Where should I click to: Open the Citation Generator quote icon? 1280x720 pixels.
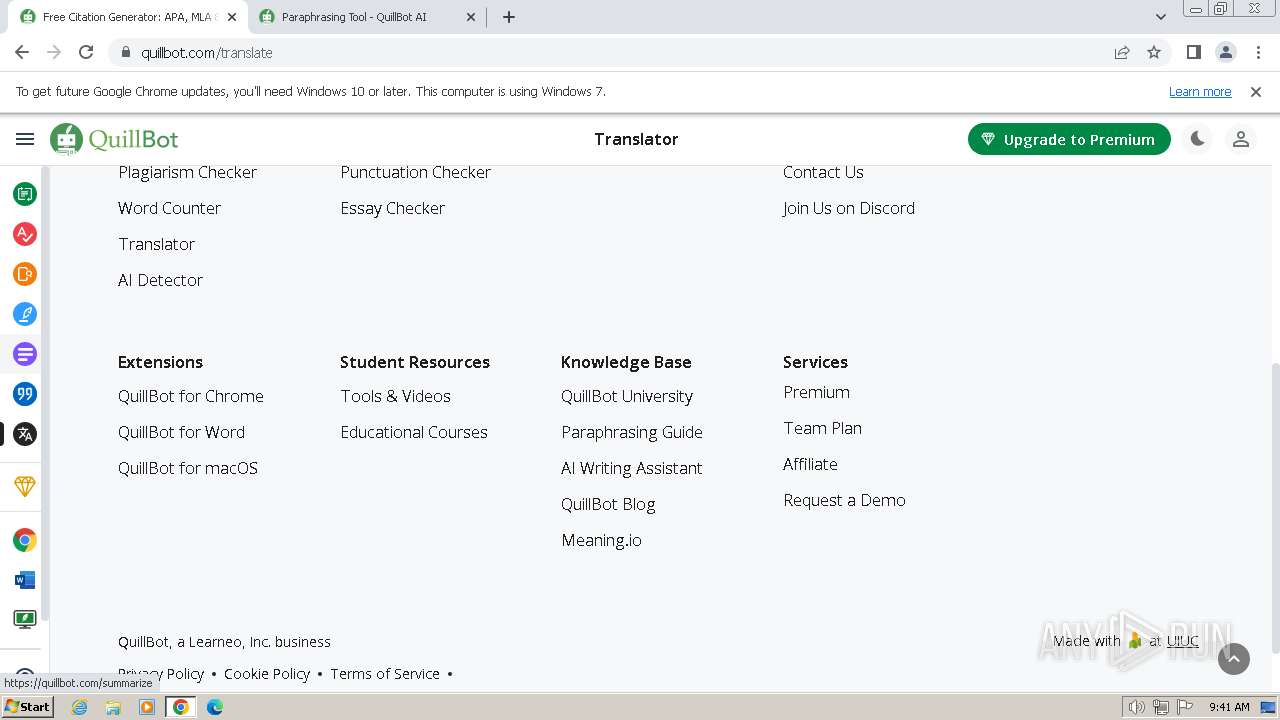tap(25, 394)
